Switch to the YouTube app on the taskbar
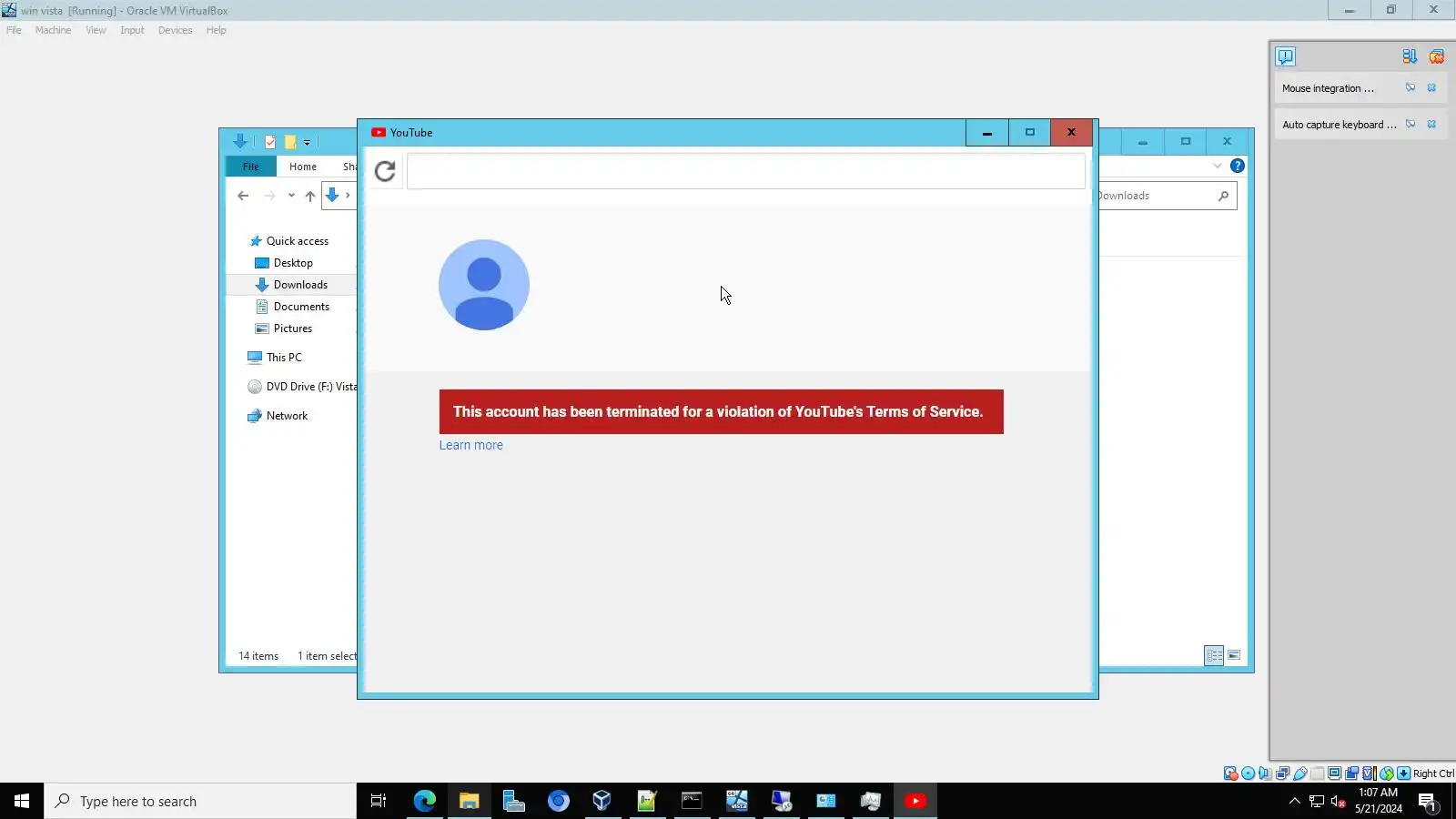 click(x=915, y=801)
